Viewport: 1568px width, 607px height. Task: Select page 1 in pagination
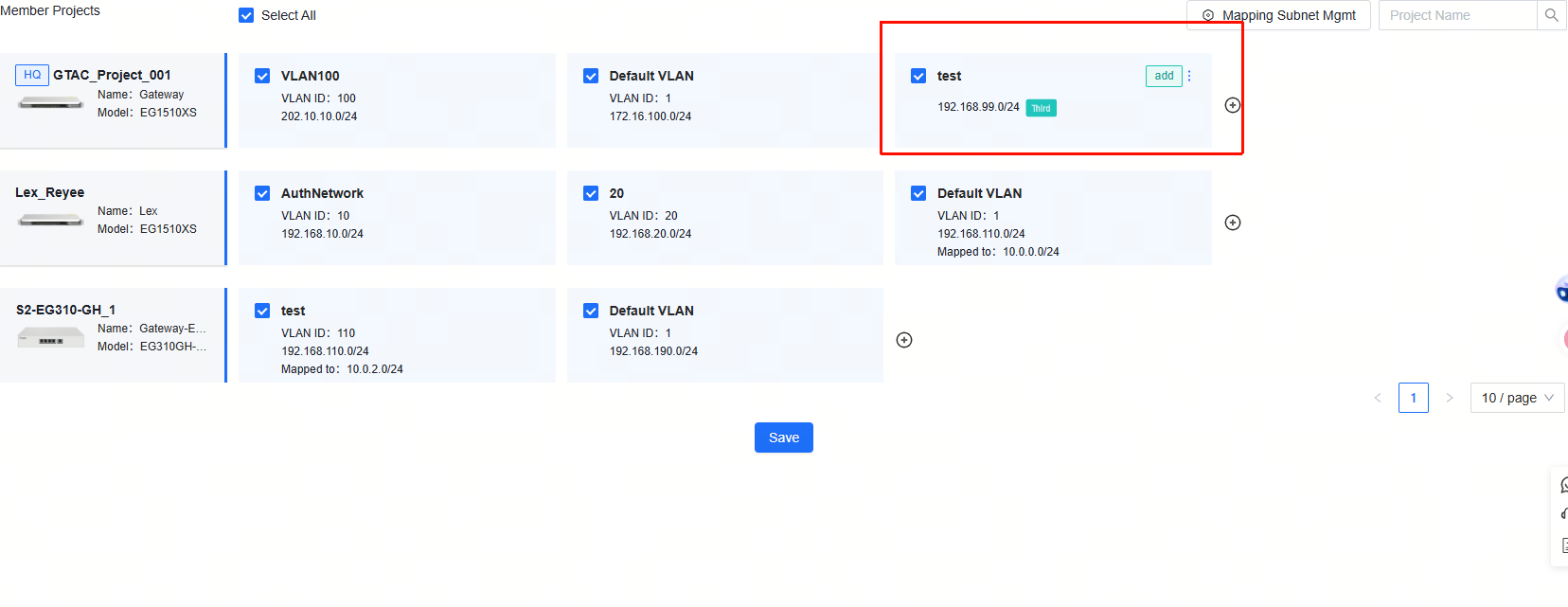point(1413,398)
